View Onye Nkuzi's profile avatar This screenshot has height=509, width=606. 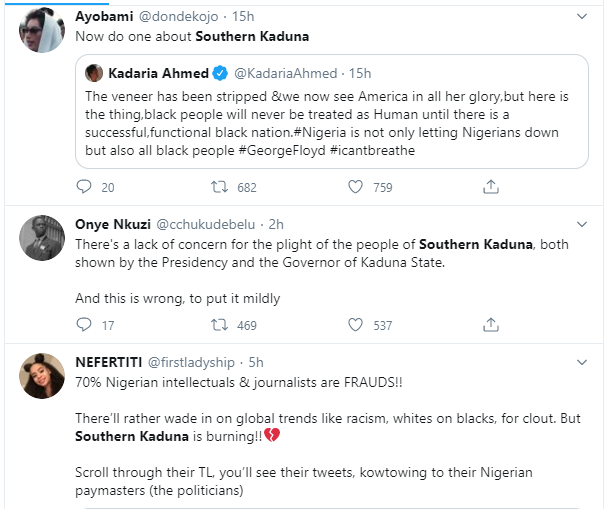click(42, 240)
